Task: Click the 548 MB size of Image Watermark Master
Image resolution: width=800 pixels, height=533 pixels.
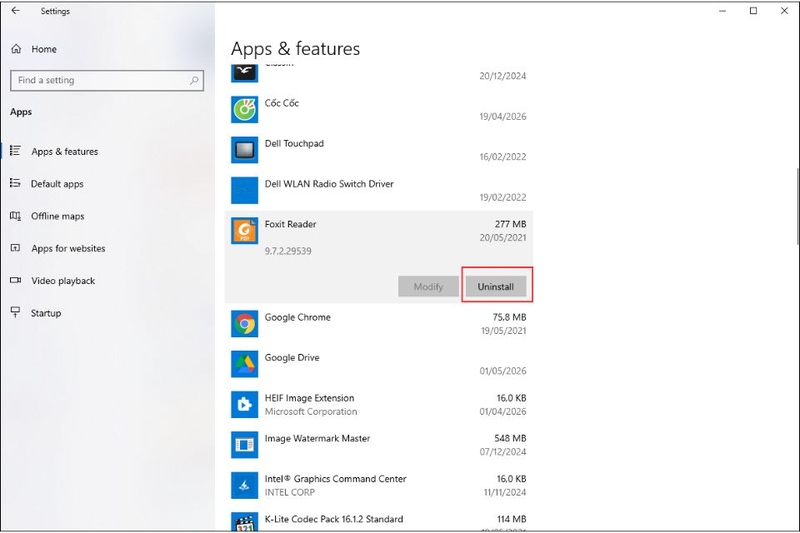Action: 510,438
